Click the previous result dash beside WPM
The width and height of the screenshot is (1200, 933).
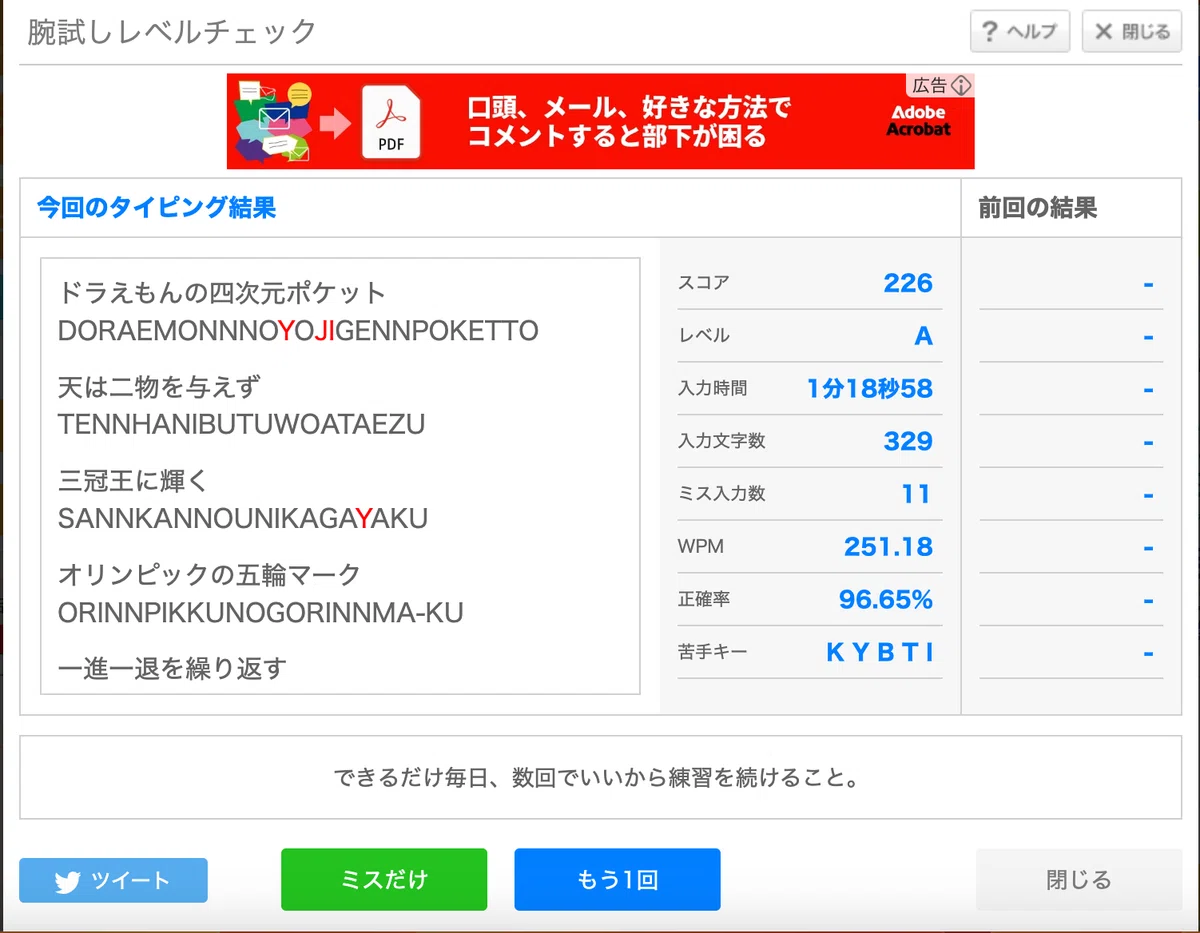pyautogui.click(x=1148, y=548)
